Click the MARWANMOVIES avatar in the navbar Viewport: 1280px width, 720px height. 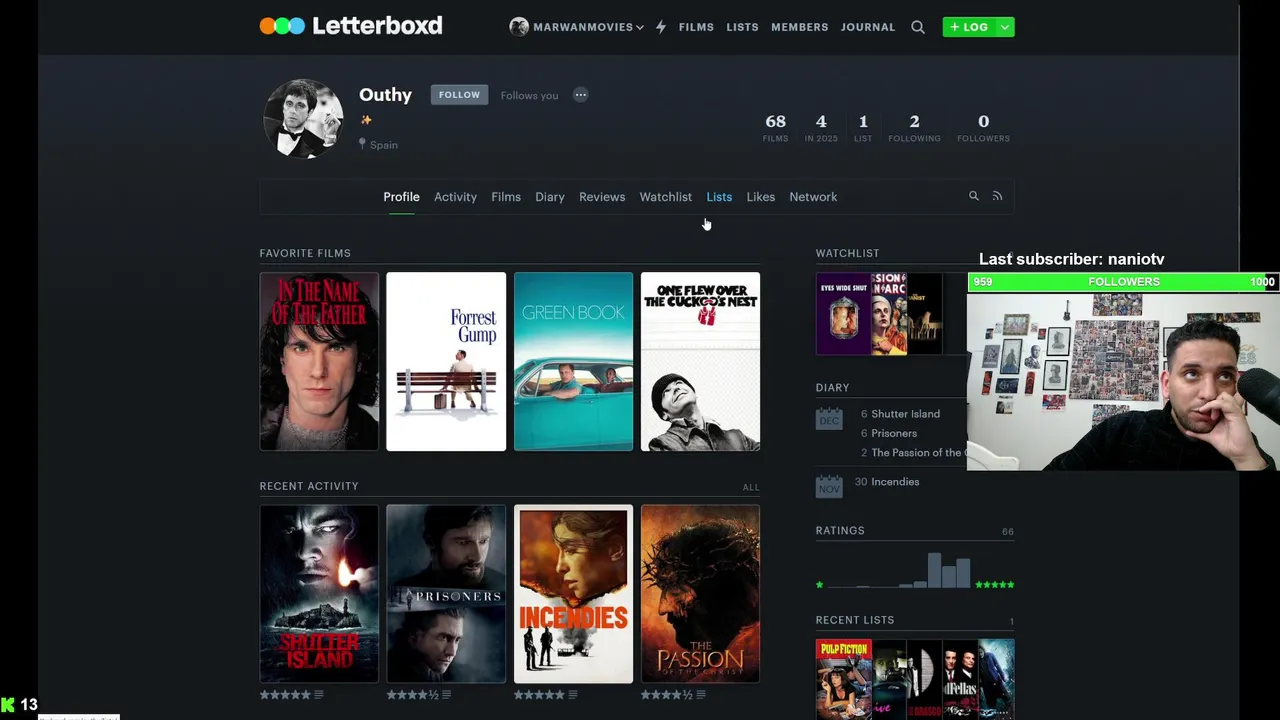[519, 27]
